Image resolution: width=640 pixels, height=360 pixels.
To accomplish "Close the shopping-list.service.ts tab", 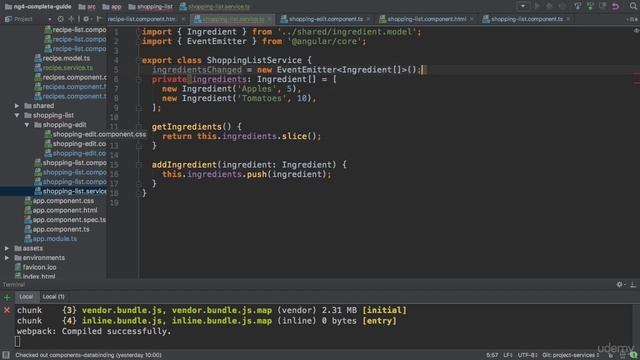I will point(270,19).
